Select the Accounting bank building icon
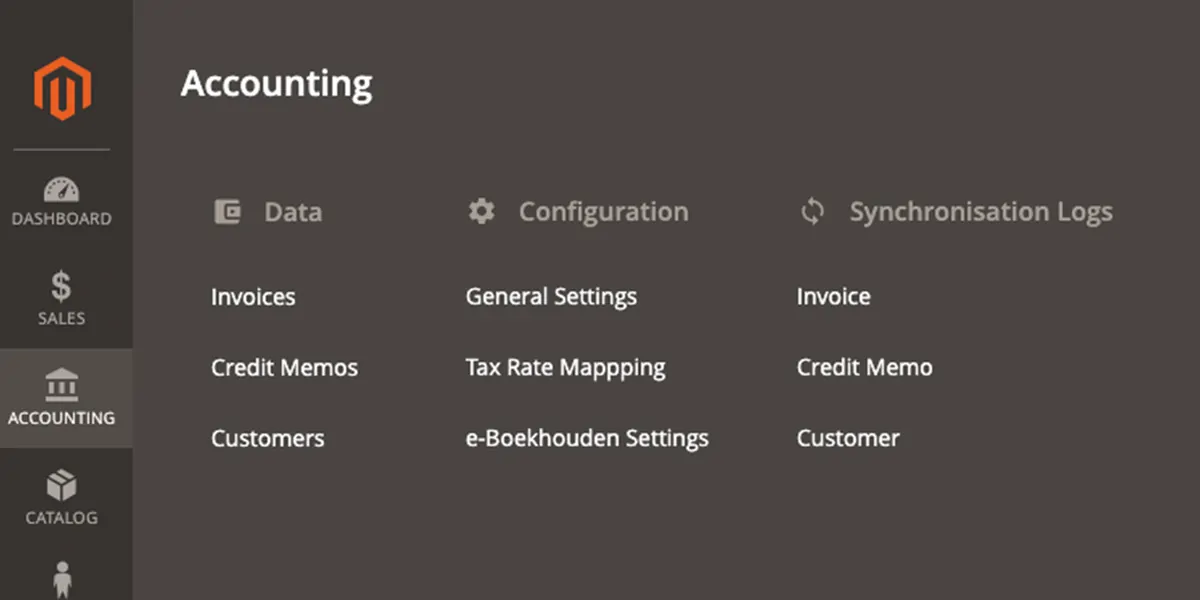Image resolution: width=1200 pixels, height=600 pixels. [62, 385]
